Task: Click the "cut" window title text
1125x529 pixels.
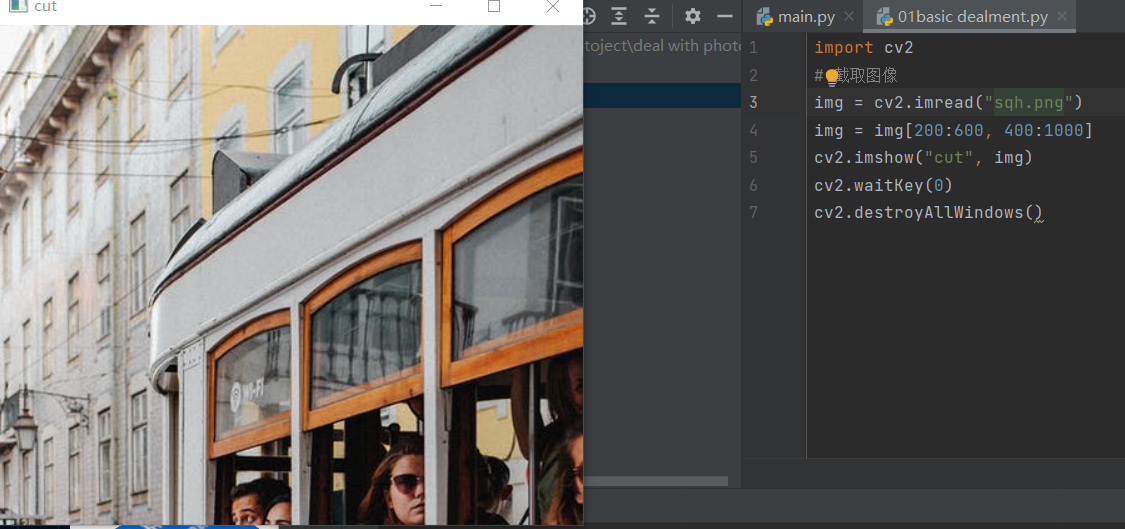Action: click(x=45, y=7)
